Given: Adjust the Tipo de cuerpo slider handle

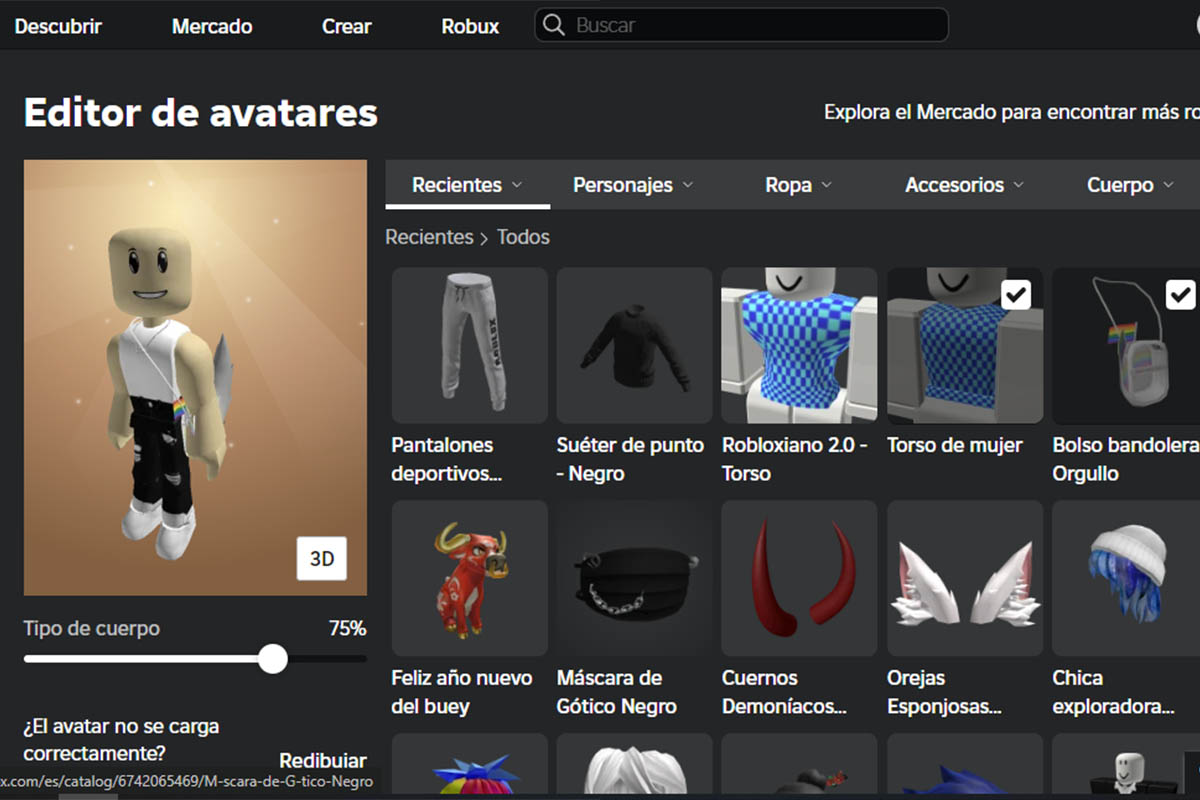Looking at the screenshot, I should pos(271,659).
